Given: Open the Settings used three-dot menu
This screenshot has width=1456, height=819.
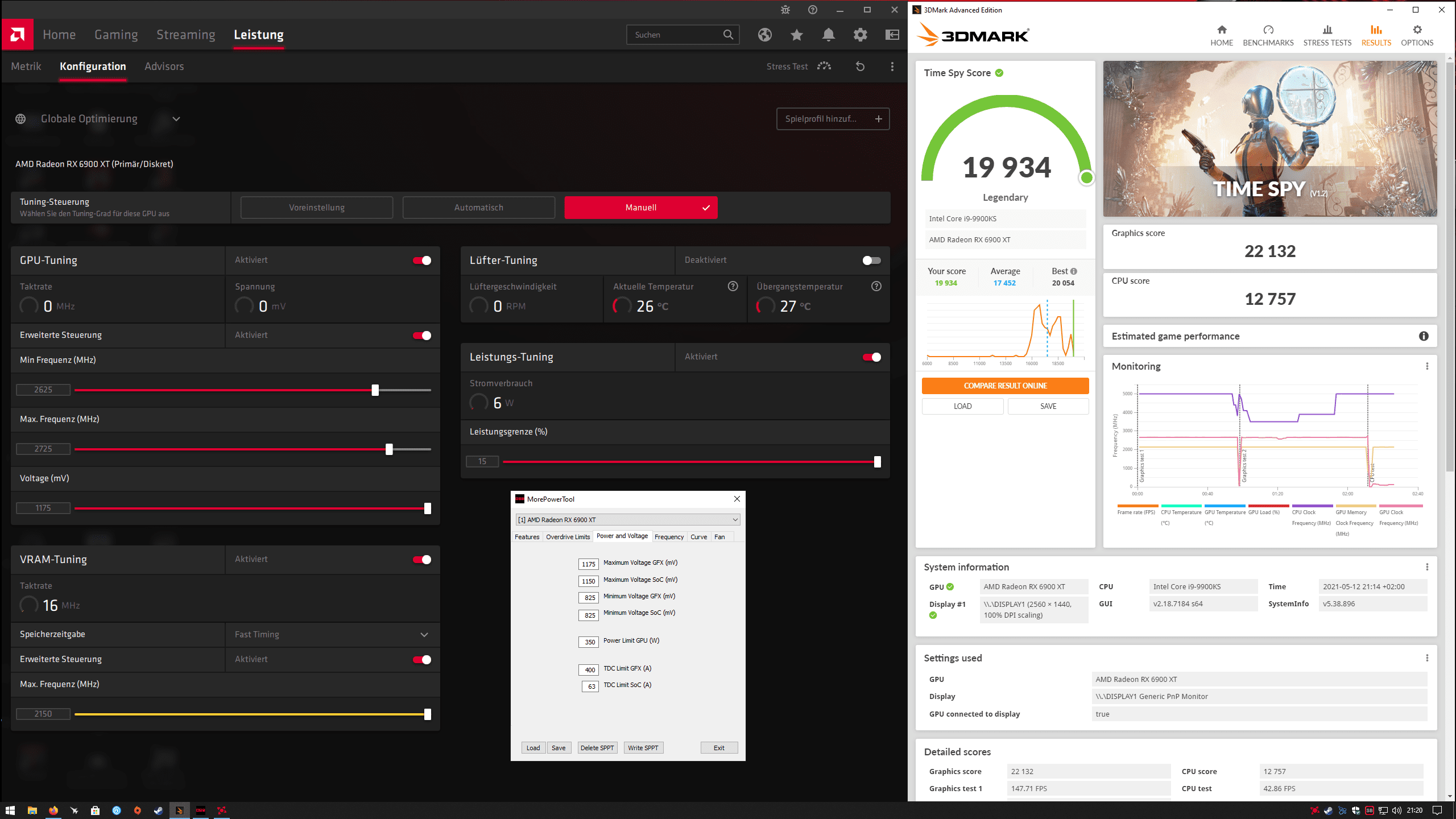Looking at the screenshot, I should (x=1427, y=658).
